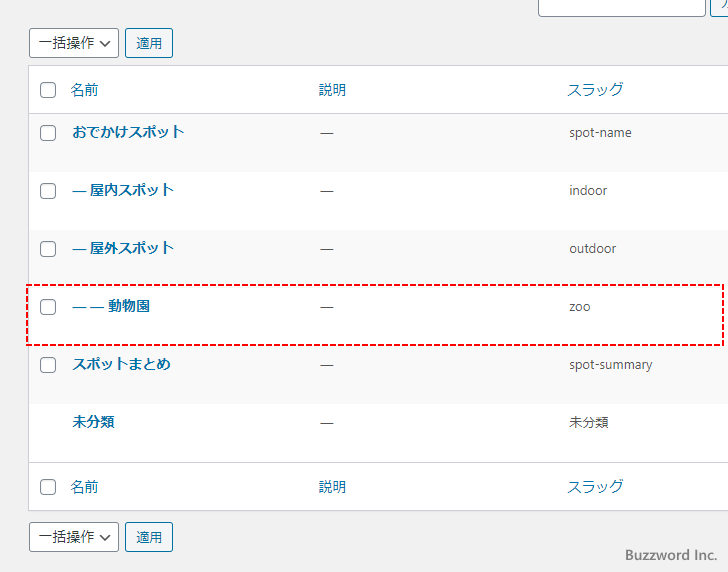Image resolution: width=728 pixels, height=572 pixels.
Task: Open the 屋内スポット category link
Action: [131, 190]
